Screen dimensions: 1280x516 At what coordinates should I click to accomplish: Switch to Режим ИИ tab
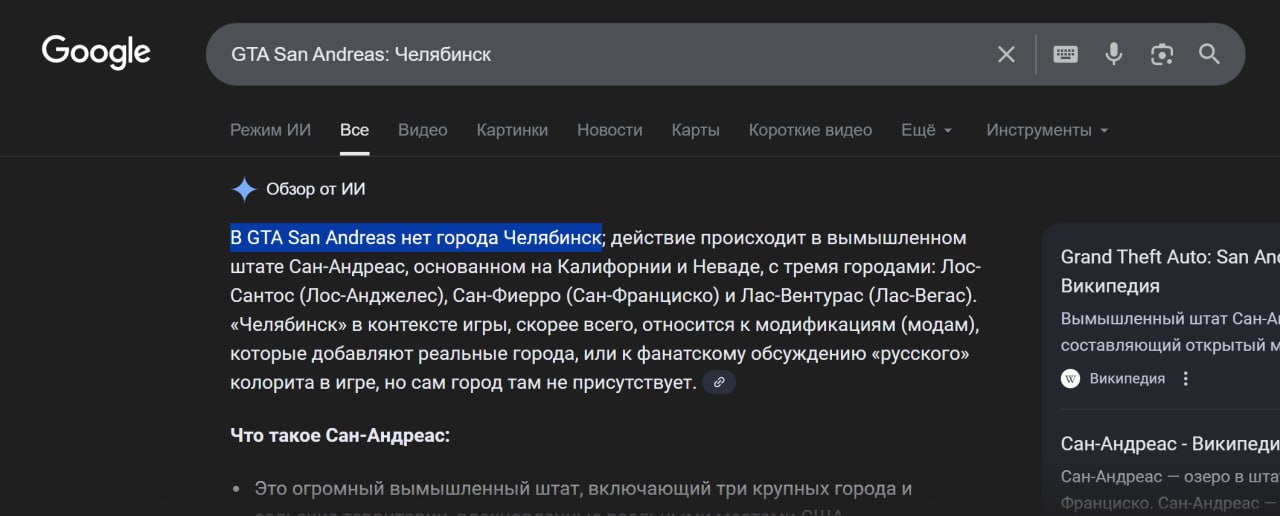(270, 130)
